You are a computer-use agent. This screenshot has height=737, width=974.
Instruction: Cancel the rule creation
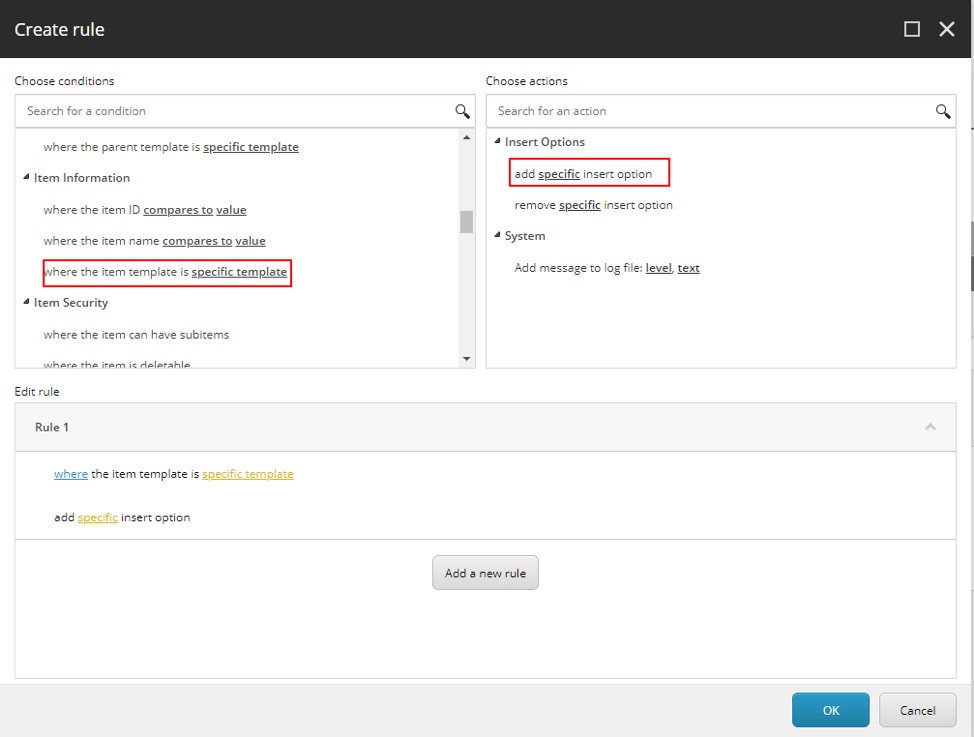pyautogui.click(x=917, y=710)
